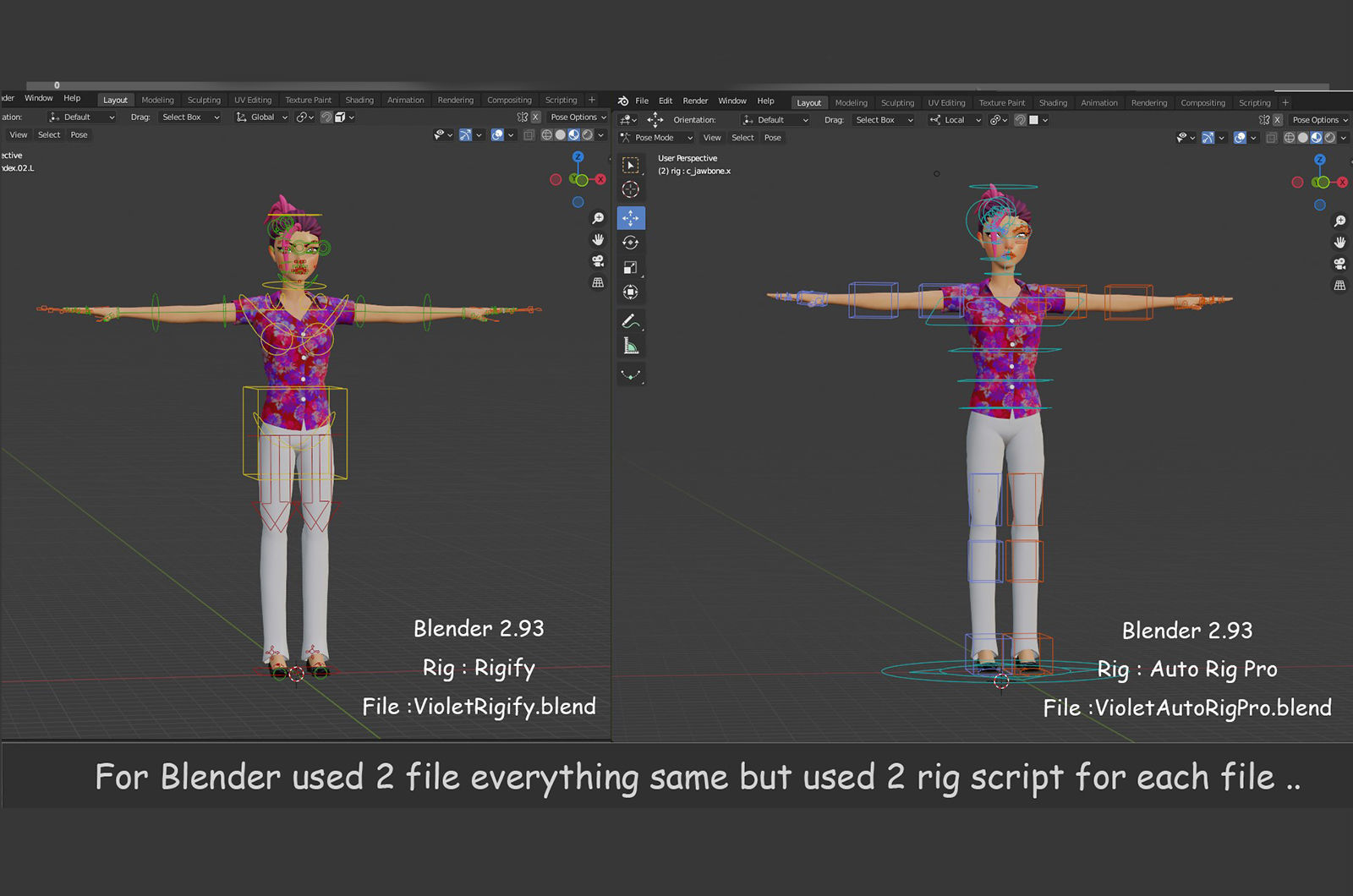
Task: Open Edit menu in right window
Action: pos(666,101)
